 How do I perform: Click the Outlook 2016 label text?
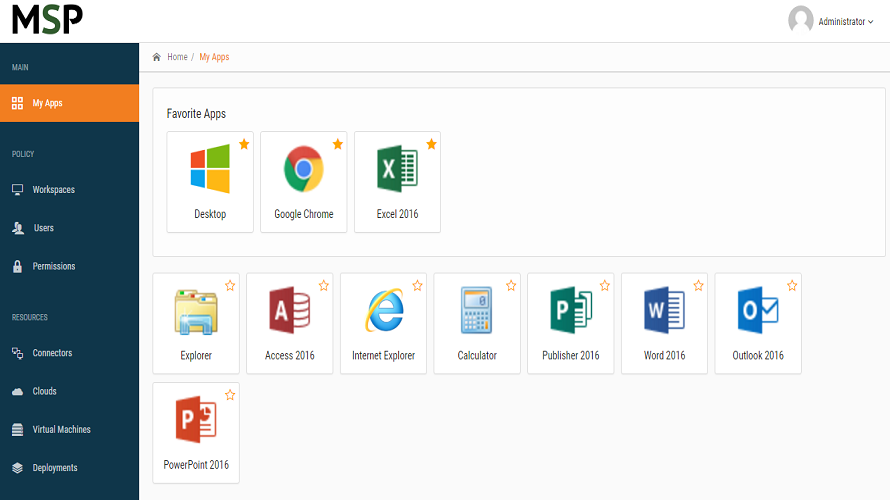tap(758, 355)
